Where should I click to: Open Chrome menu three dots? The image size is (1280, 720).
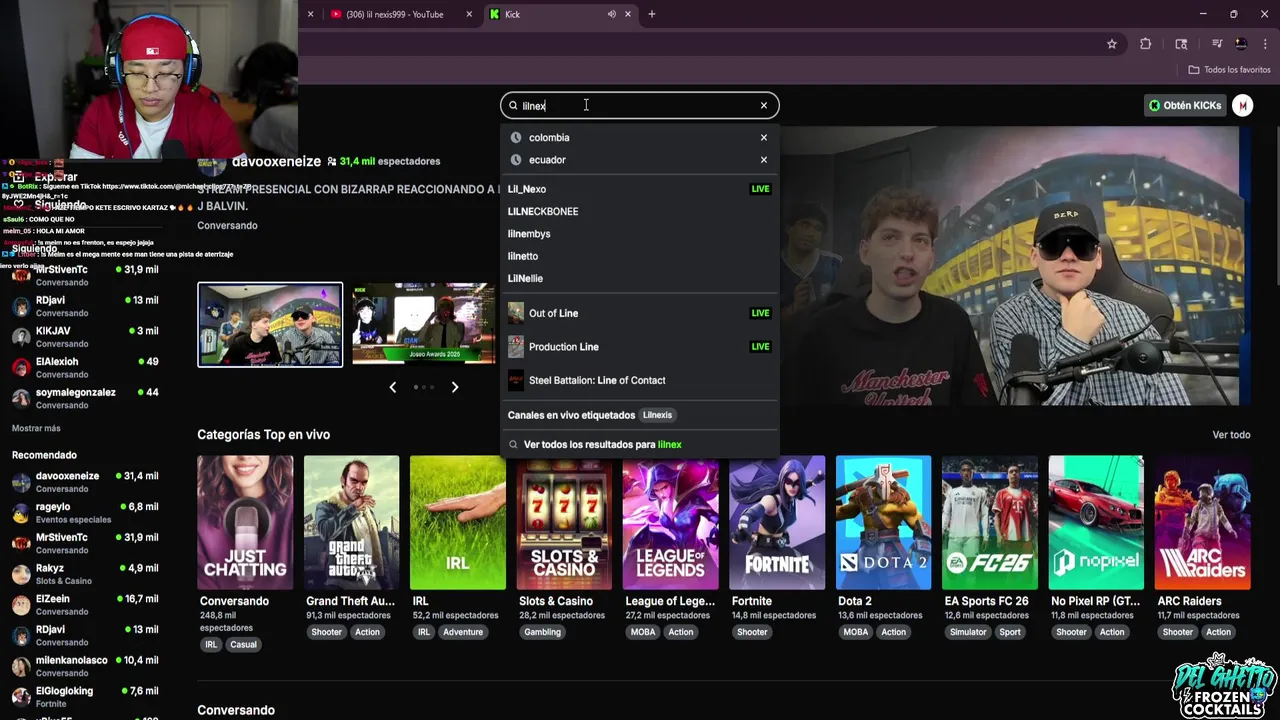tap(1266, 44)
